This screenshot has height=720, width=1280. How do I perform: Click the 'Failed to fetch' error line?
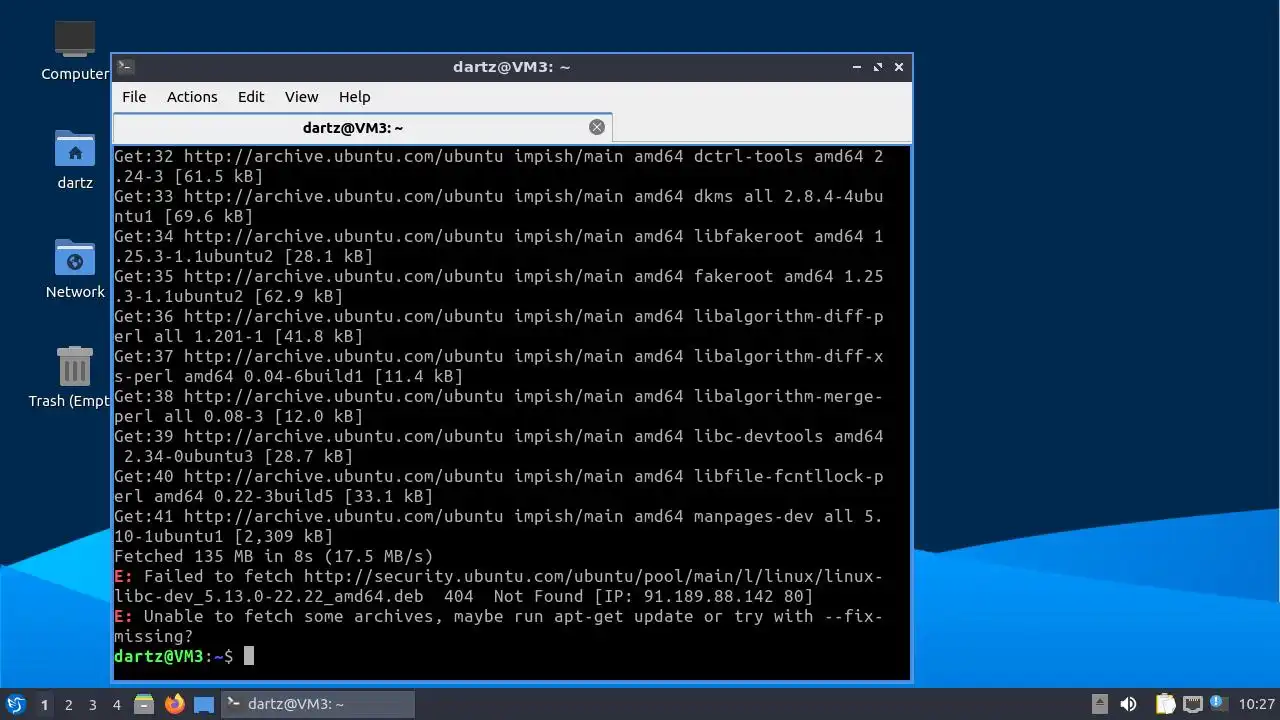[499, 586]
